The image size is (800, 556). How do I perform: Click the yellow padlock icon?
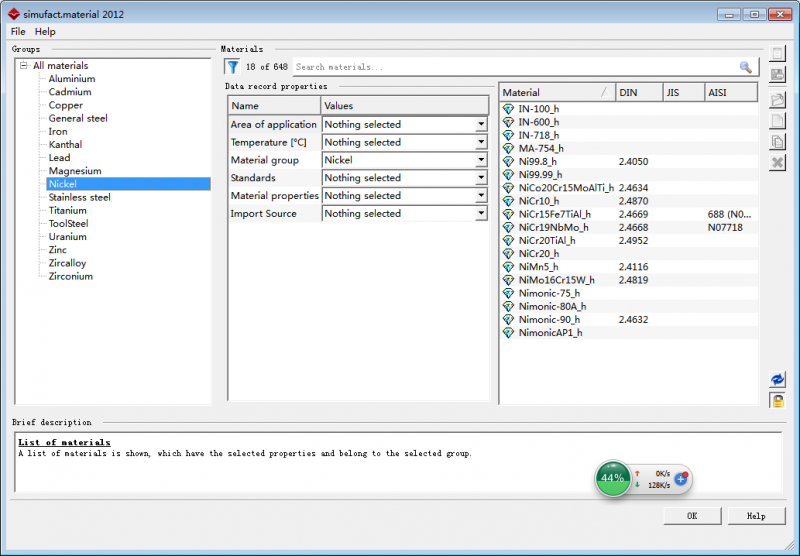point(777,400)
